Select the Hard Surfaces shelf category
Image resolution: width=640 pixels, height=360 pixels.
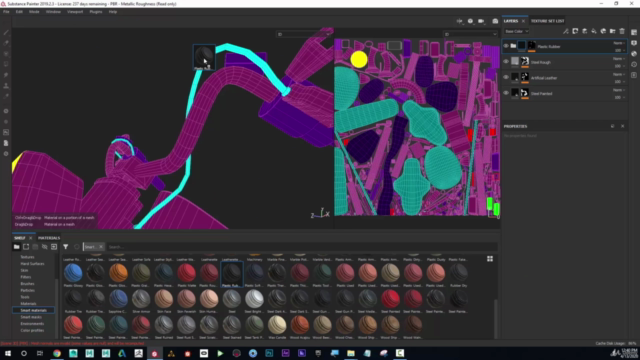coord(32,264)
